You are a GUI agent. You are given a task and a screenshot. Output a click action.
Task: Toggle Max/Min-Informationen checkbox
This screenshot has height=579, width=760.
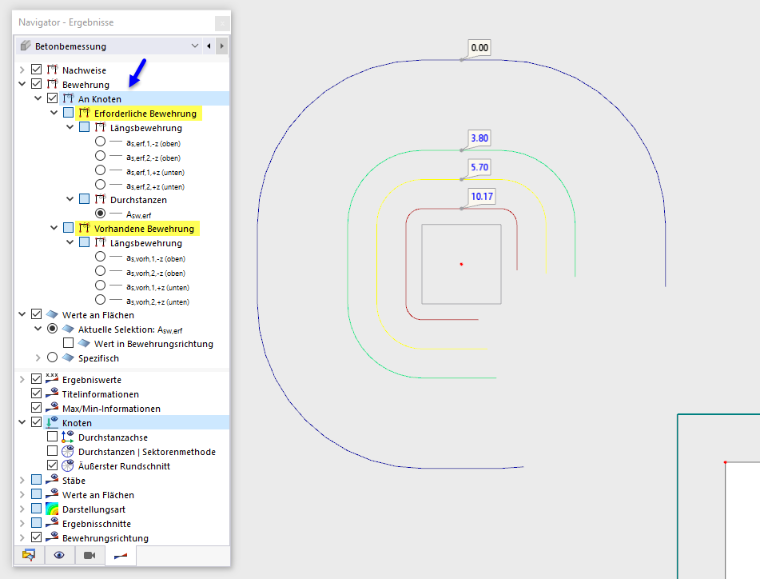click(x=36, y=407)
